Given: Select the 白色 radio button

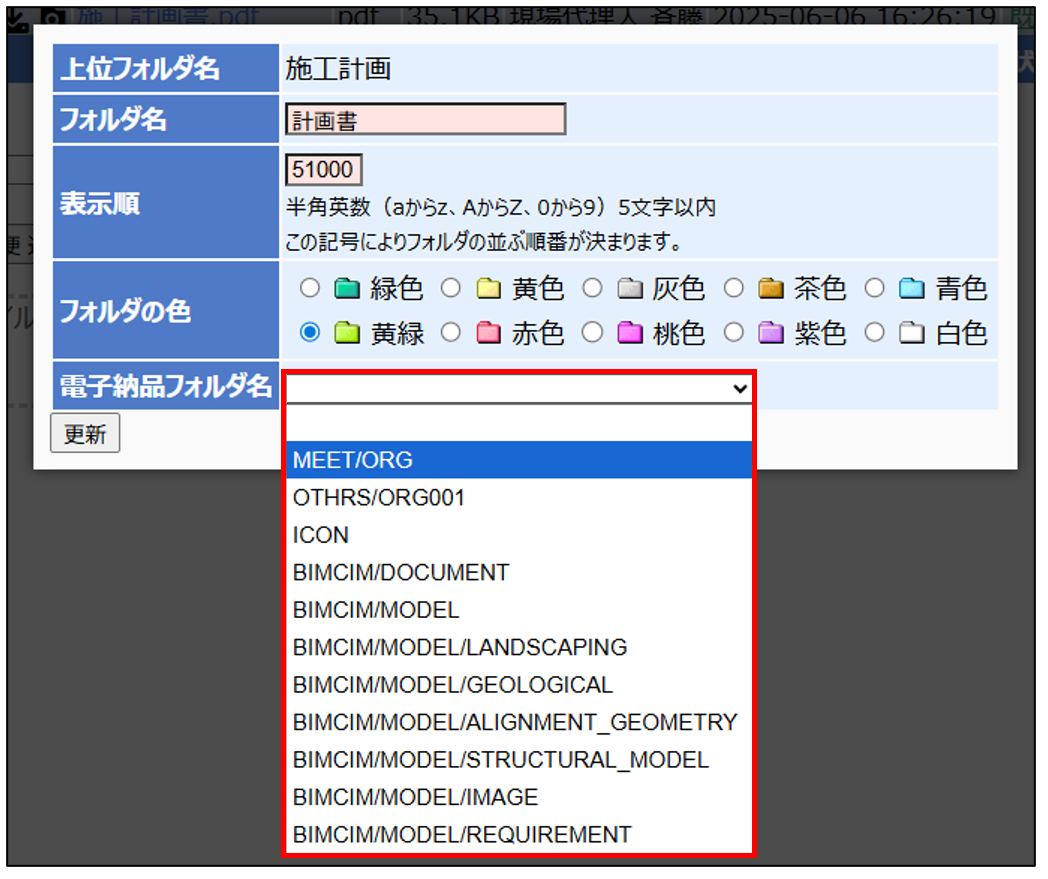Looking at the screenshot, I should pyautogui.click(x=876, y=333).
